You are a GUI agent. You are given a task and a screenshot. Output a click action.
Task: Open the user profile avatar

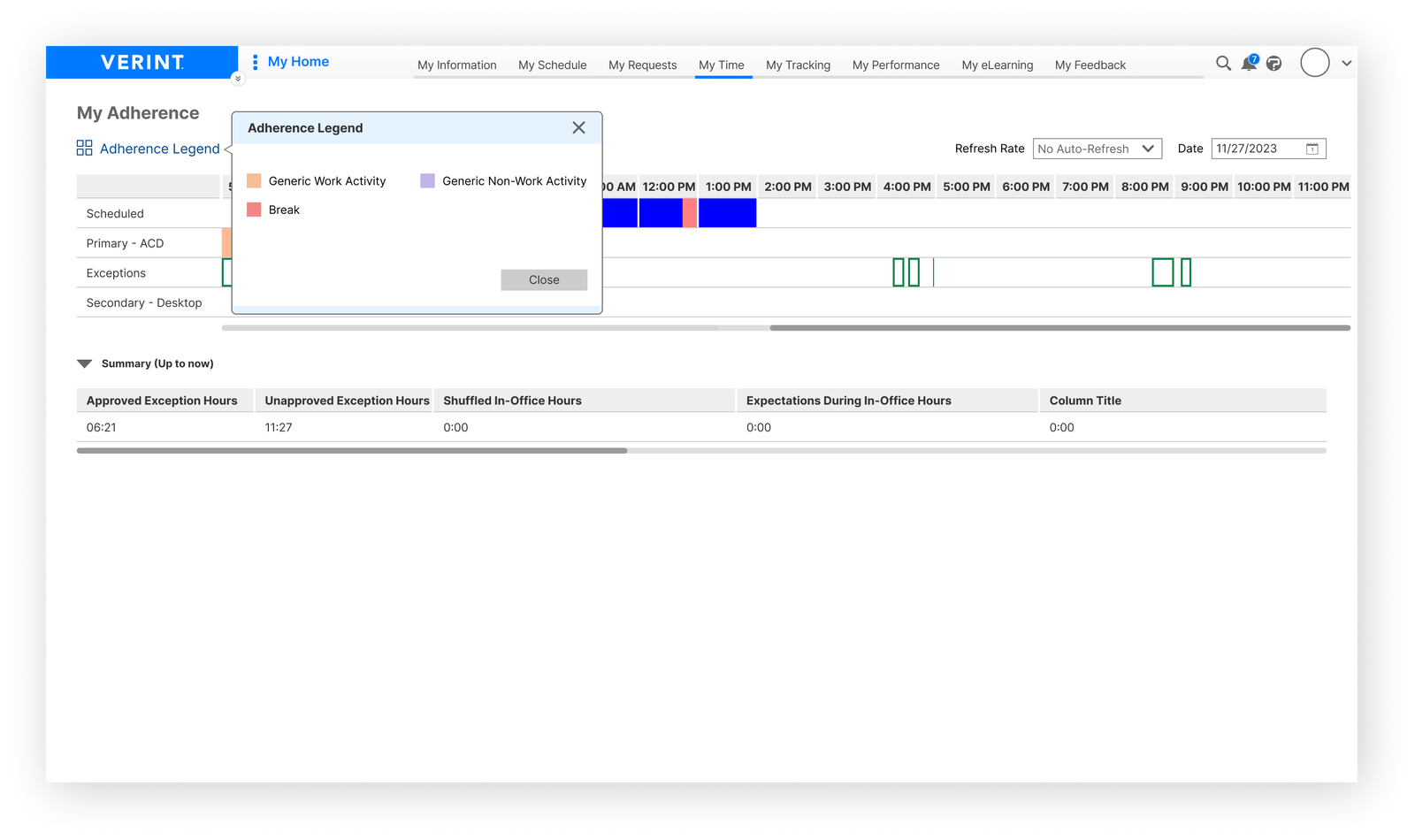pyautogui.click(x=1314, y=63)
